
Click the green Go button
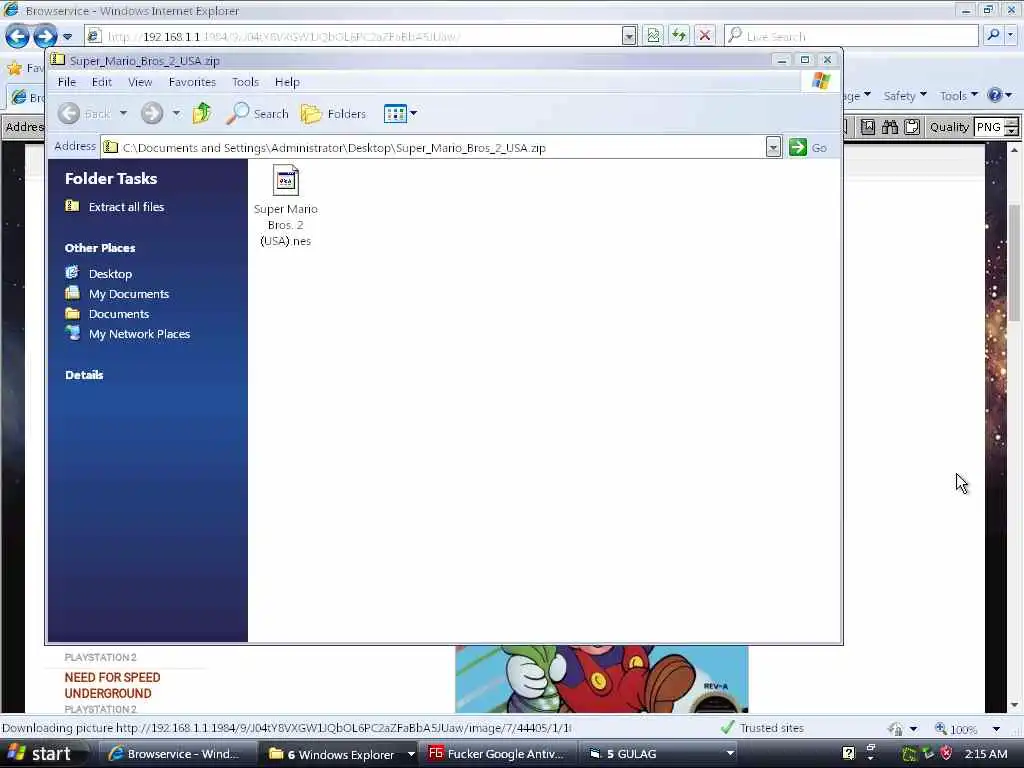pyautogui.click(x=808, y=148)
